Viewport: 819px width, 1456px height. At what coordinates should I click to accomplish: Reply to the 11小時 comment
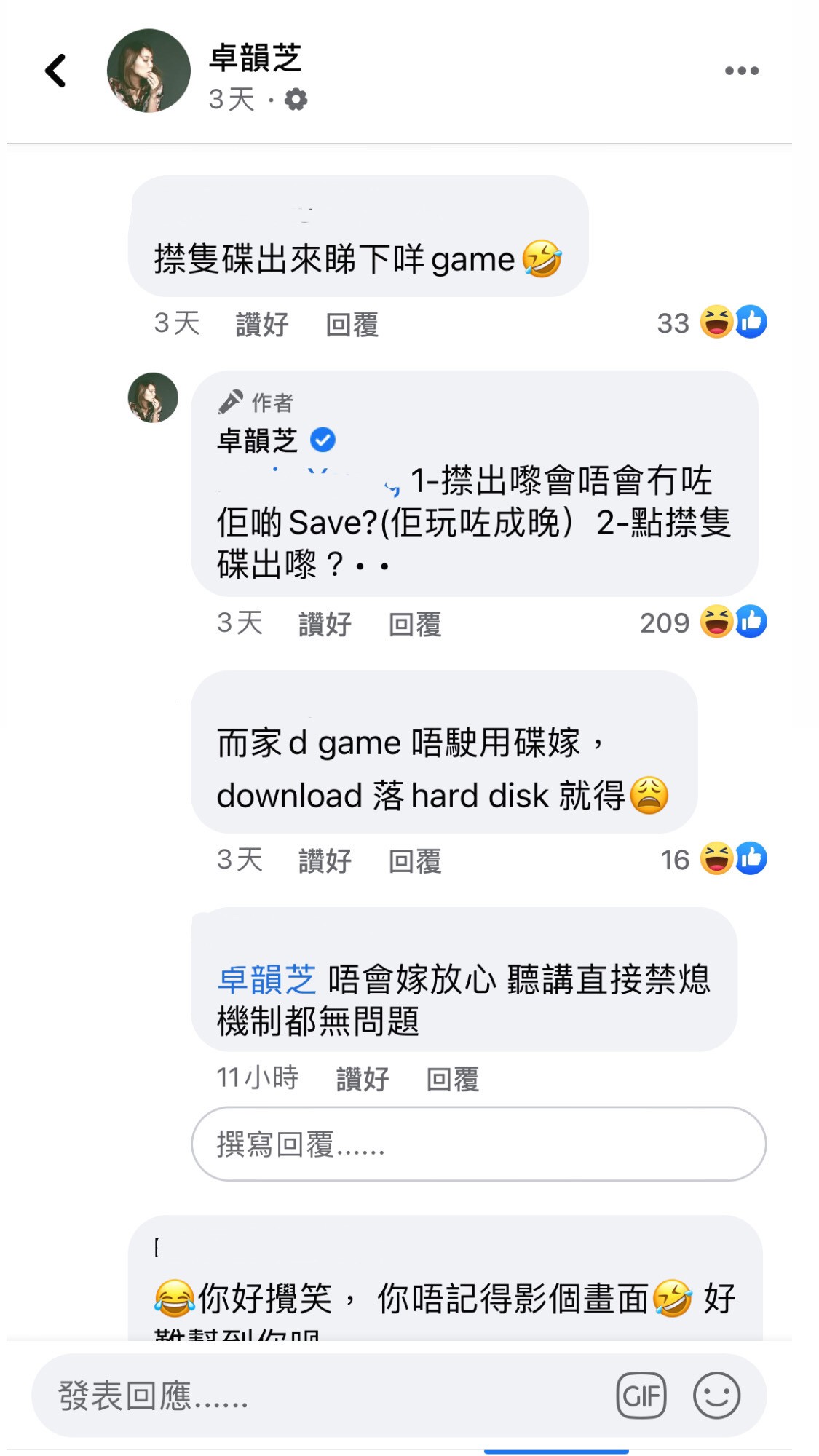[x=453, y=1078]
